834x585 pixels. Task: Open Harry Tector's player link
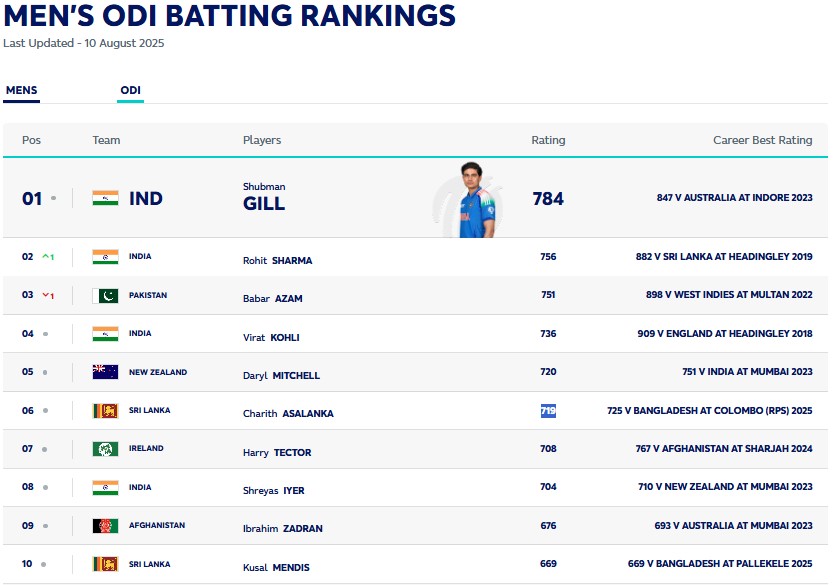[276, 453]
